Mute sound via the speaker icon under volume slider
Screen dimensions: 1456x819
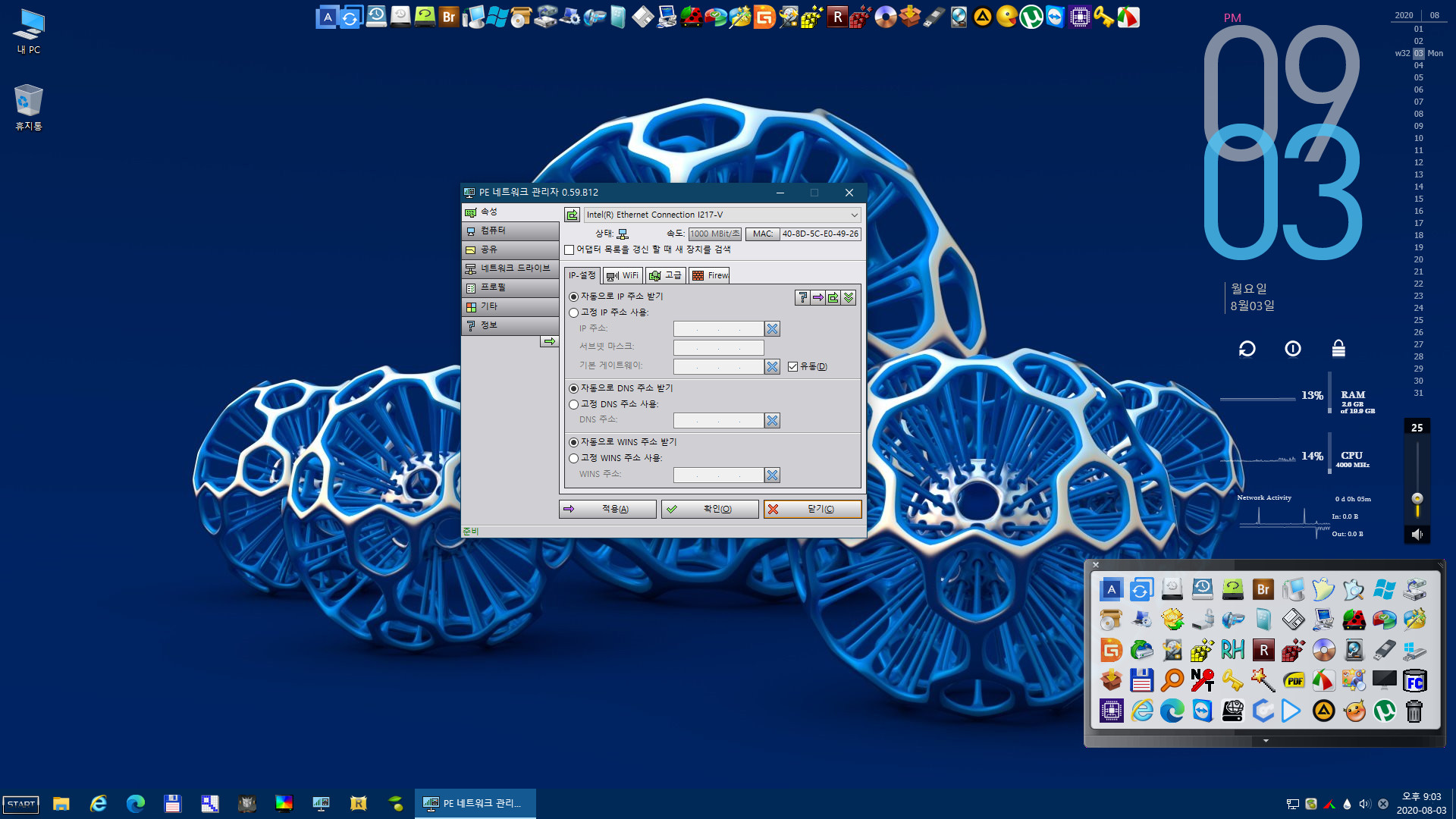[x=1417, y=535]
